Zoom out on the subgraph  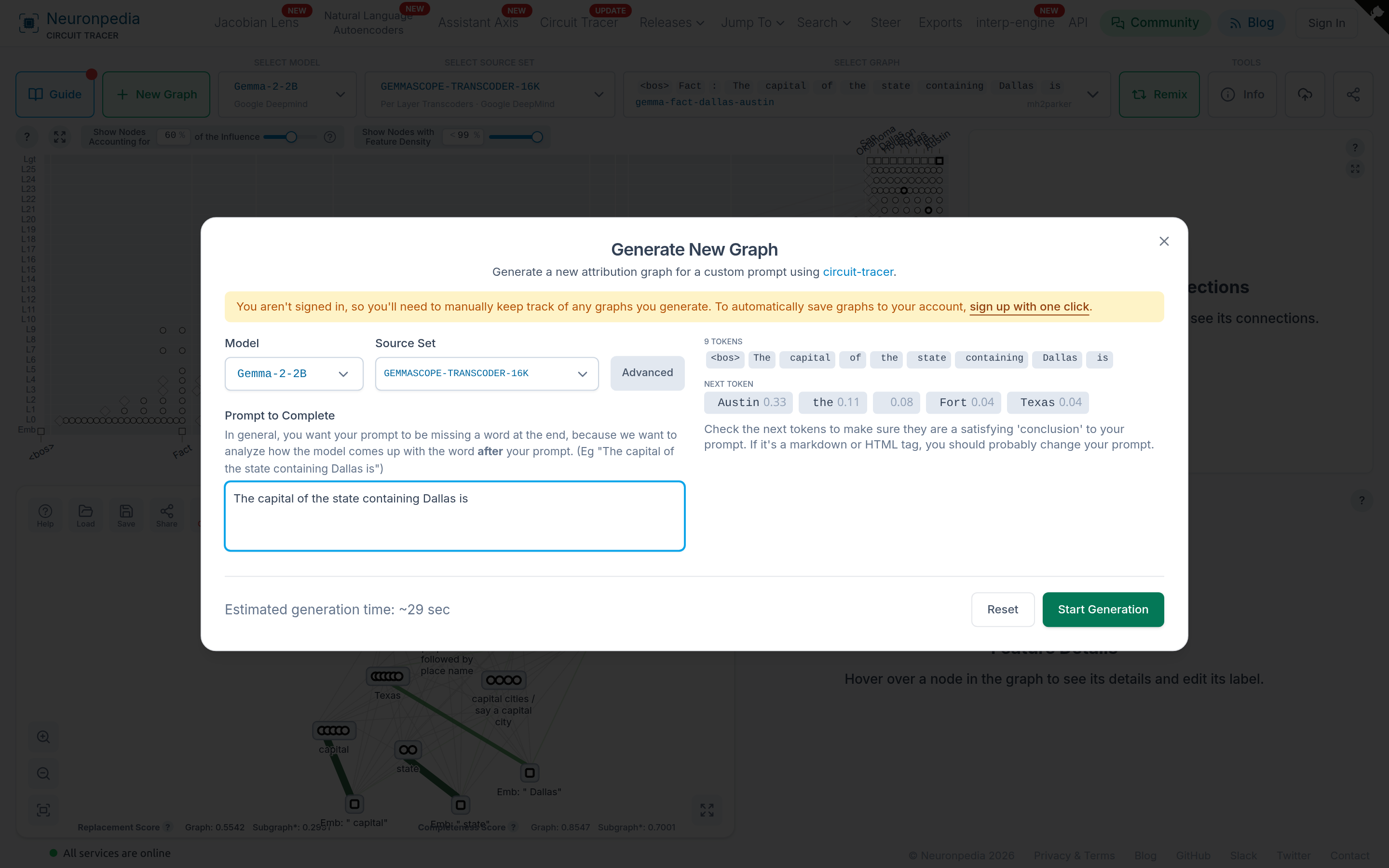pyautogui.click(x=43, y=774)
